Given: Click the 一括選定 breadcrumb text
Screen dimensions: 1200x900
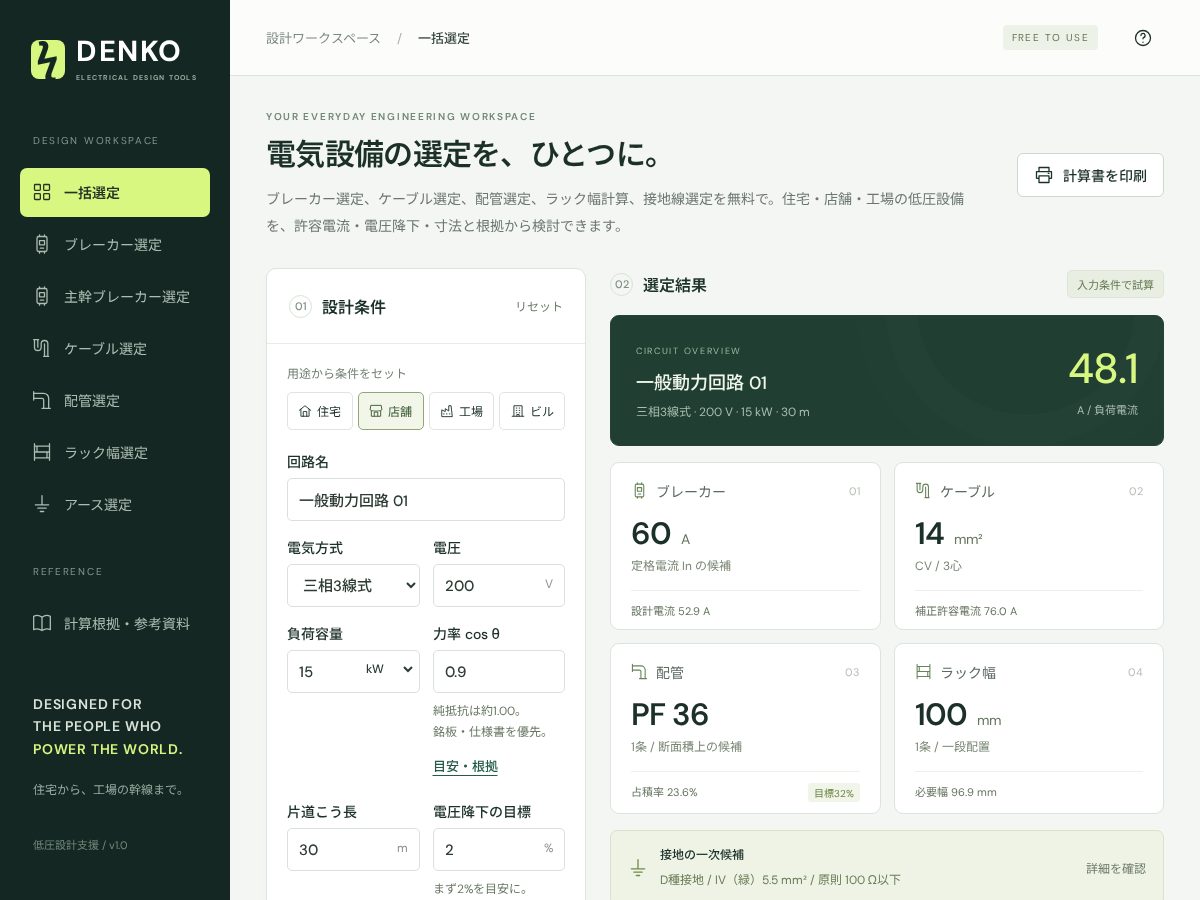Looking at the screenshot, I should click(444, 38).
